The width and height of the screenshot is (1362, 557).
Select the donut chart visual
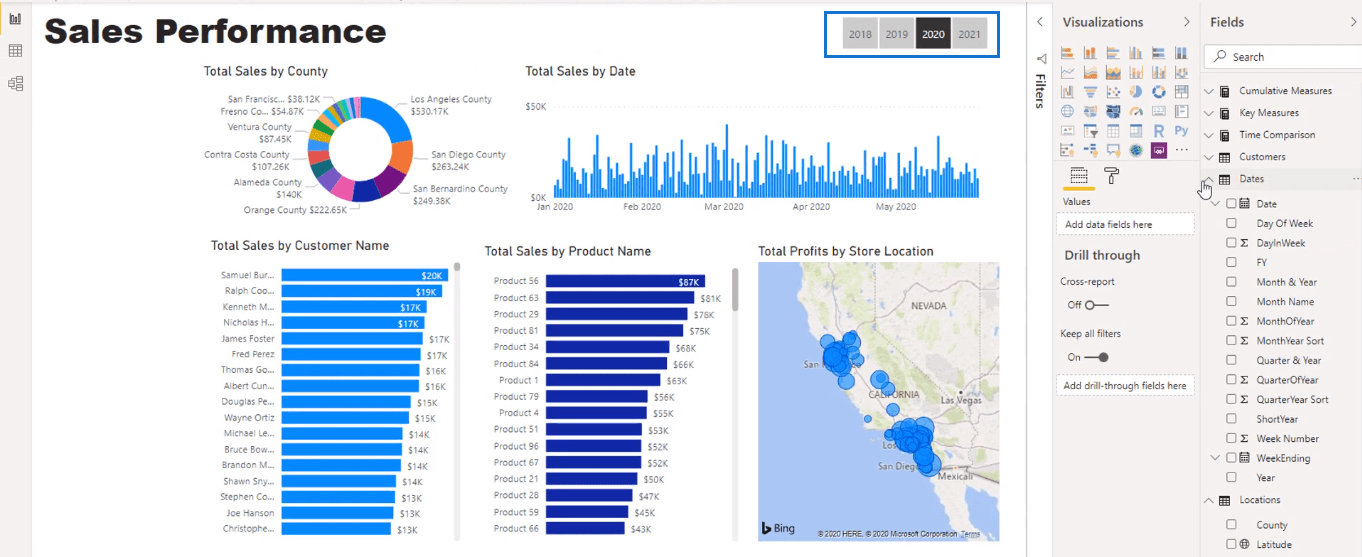tap(1159, 92)
